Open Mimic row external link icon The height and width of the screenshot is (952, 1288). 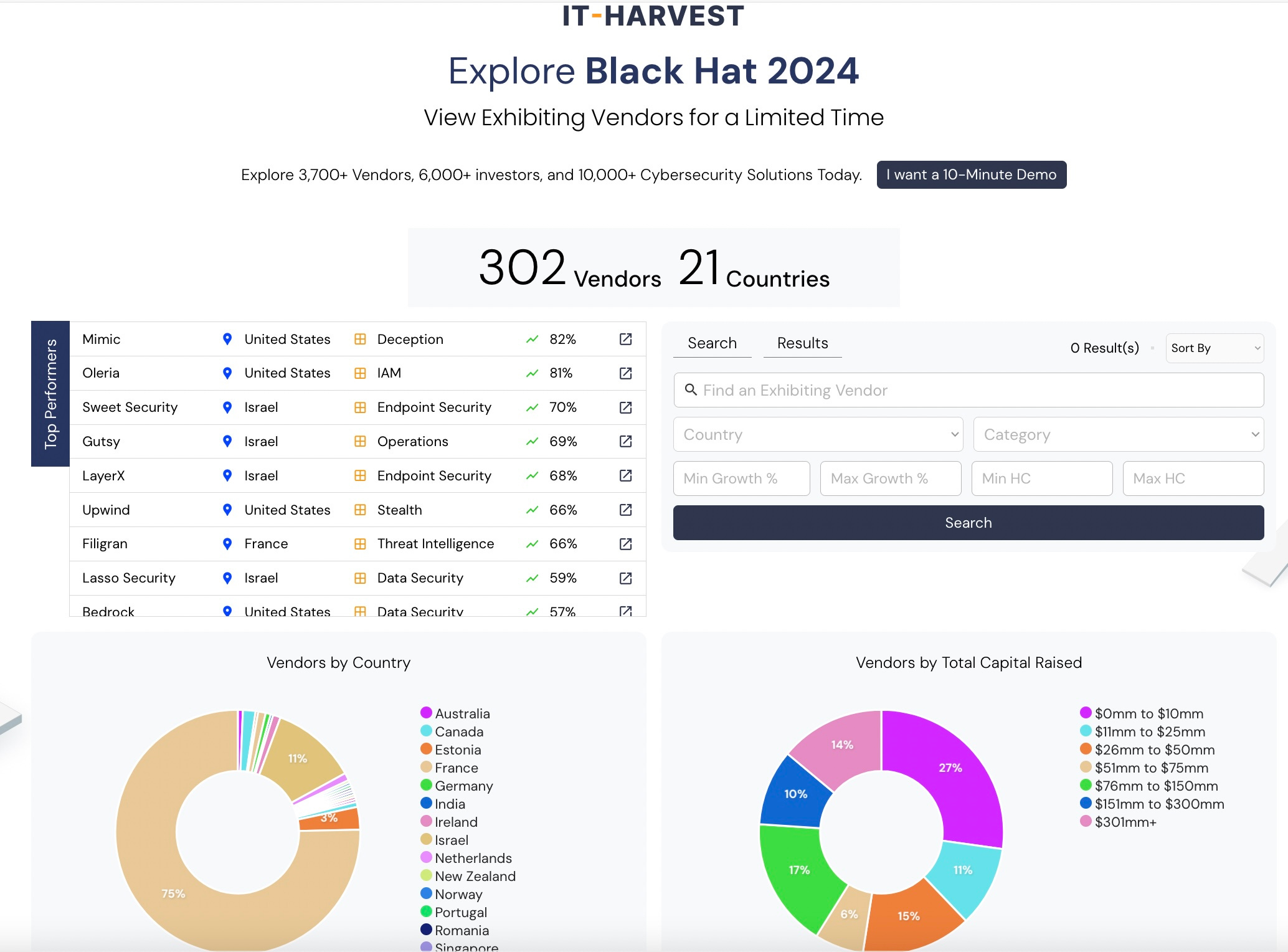[625, 339]
